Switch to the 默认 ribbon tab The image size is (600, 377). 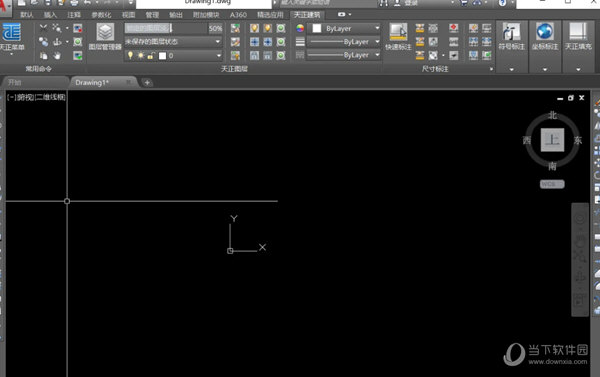pyautogui.click(x=26, y=15)
